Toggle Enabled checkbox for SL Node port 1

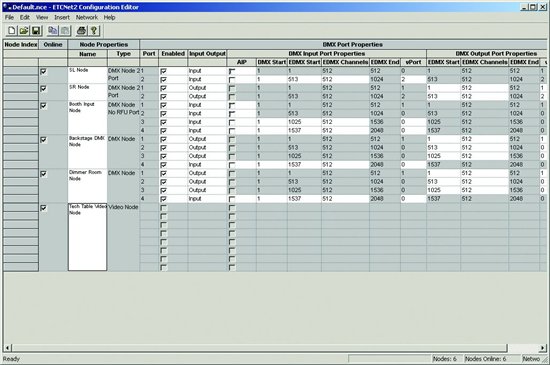pyautogui.click(x=163, y=71)
